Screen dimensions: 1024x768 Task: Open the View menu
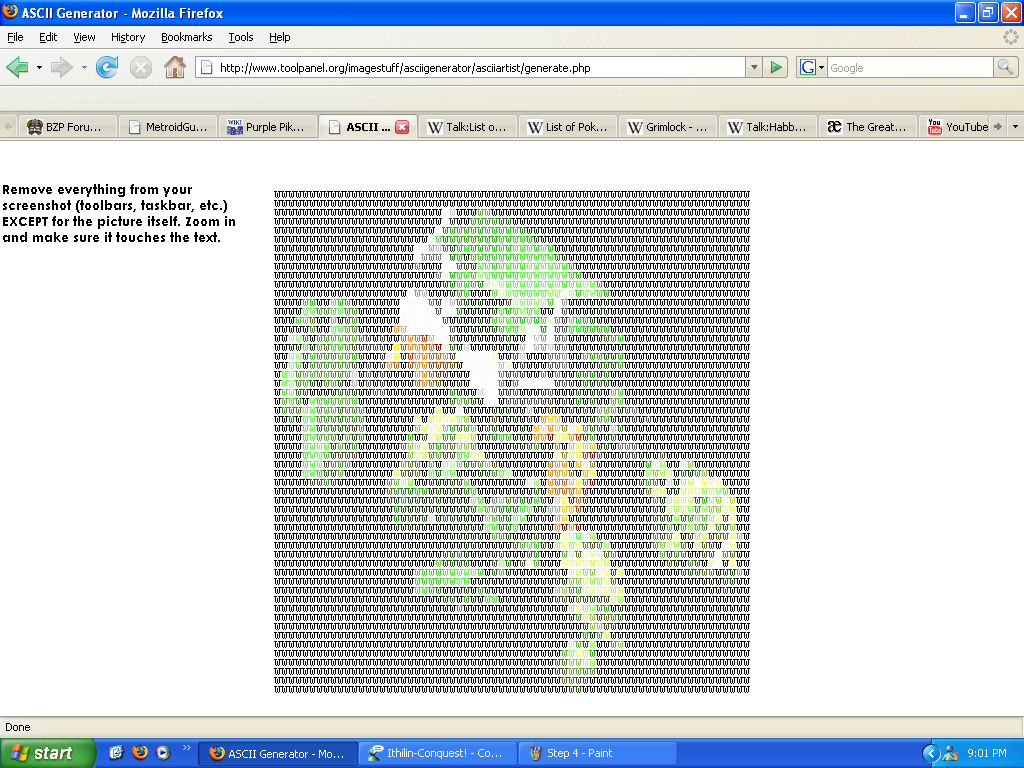click(84, 37)
